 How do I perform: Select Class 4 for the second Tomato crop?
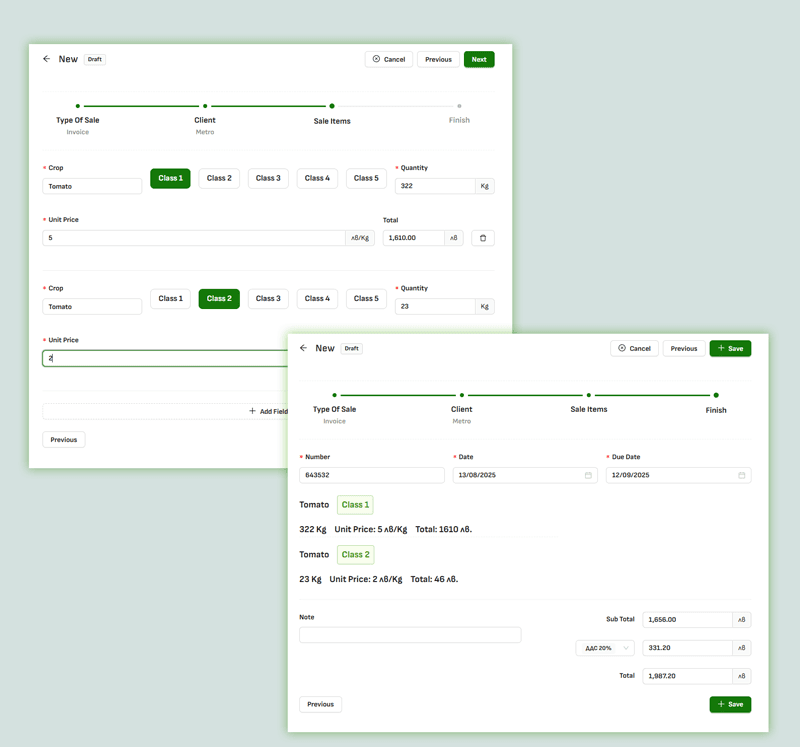(x=317, y=298)
